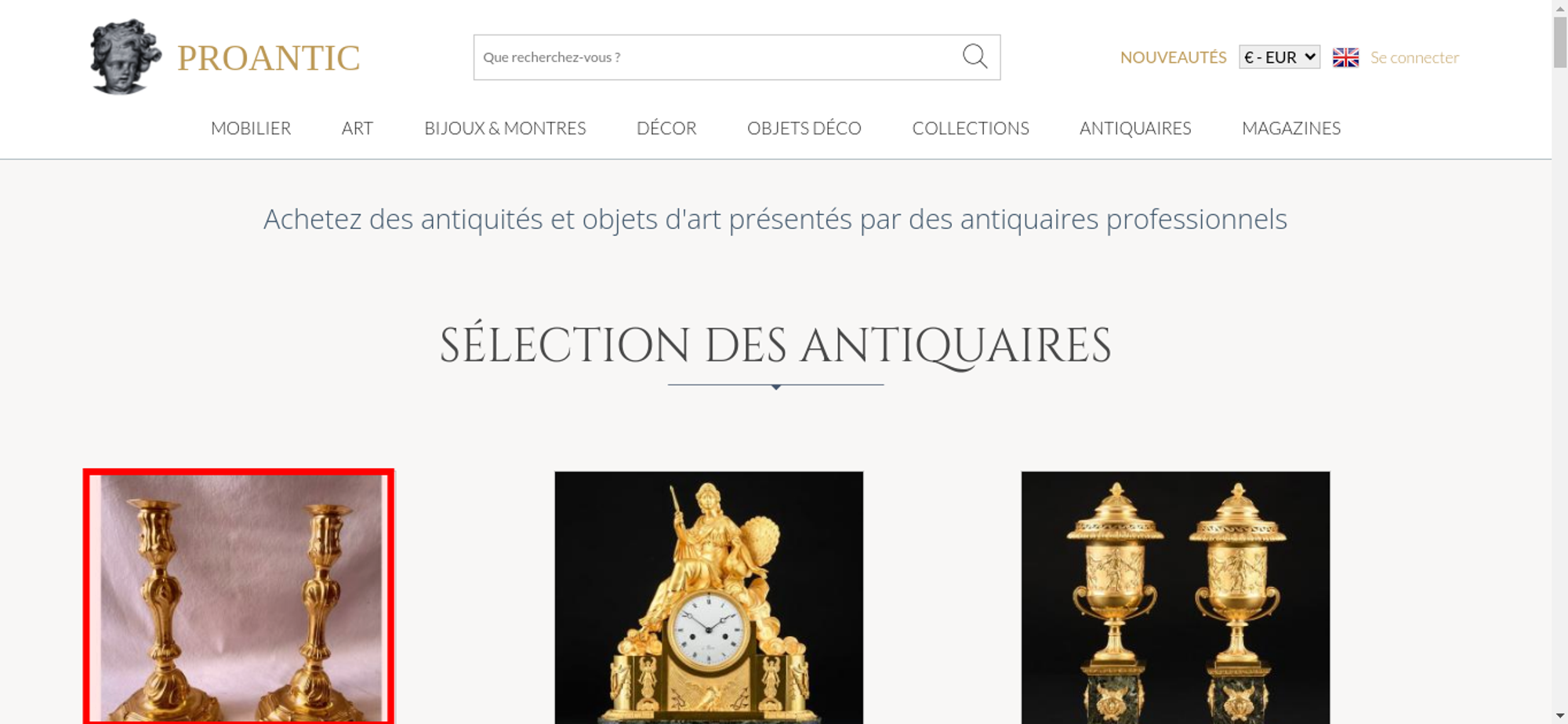Open the gilt mantel clock thumbnail
1568x724 pixels.
pyautogui.click(x=709, y=597)
